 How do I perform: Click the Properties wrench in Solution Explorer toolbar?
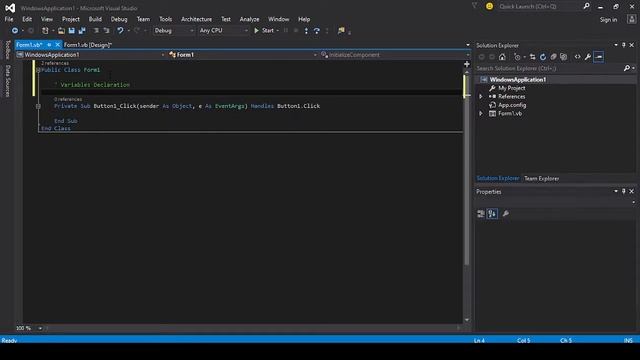point(588,57)
